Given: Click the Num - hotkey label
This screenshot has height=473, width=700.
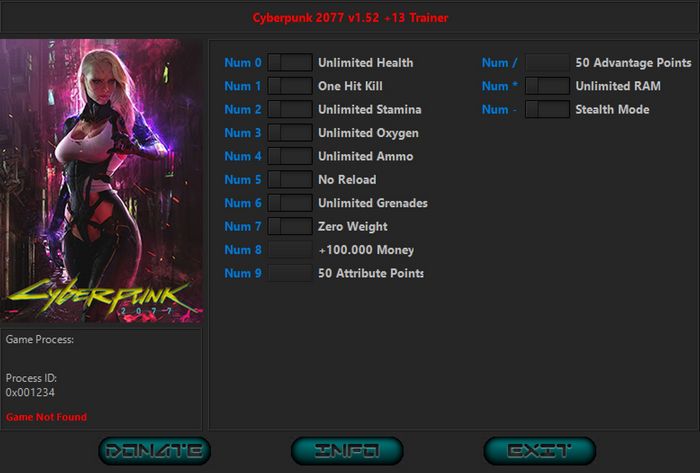Looking at the screenshot, I should coord(499,109).
